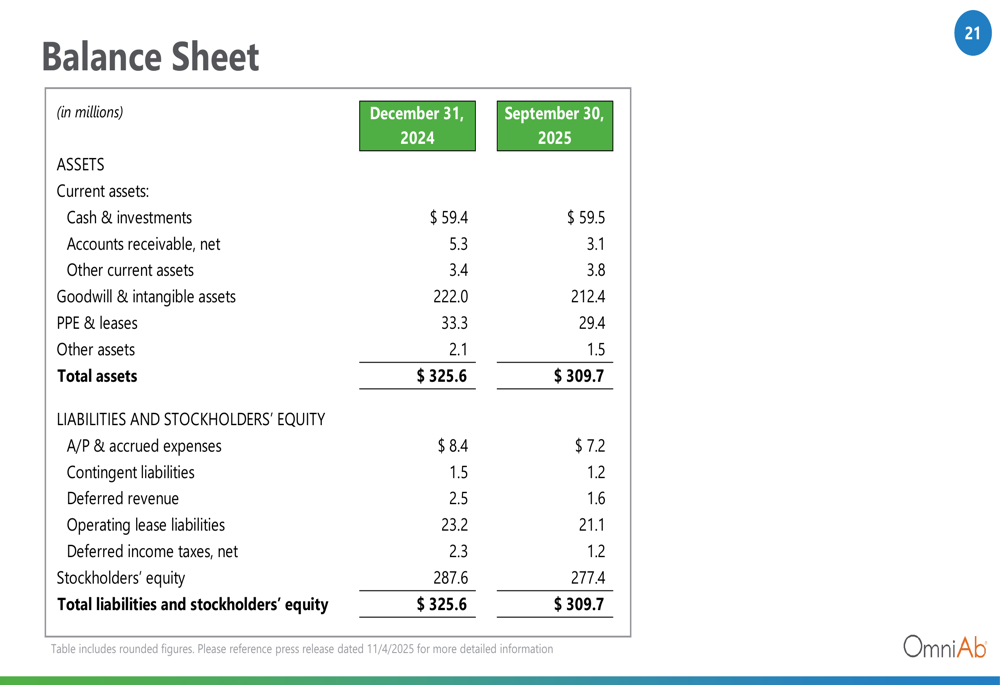Click the footnote about rounded figures
The height and width of the screenshot is (685, 1000).
tap(302, 649)
